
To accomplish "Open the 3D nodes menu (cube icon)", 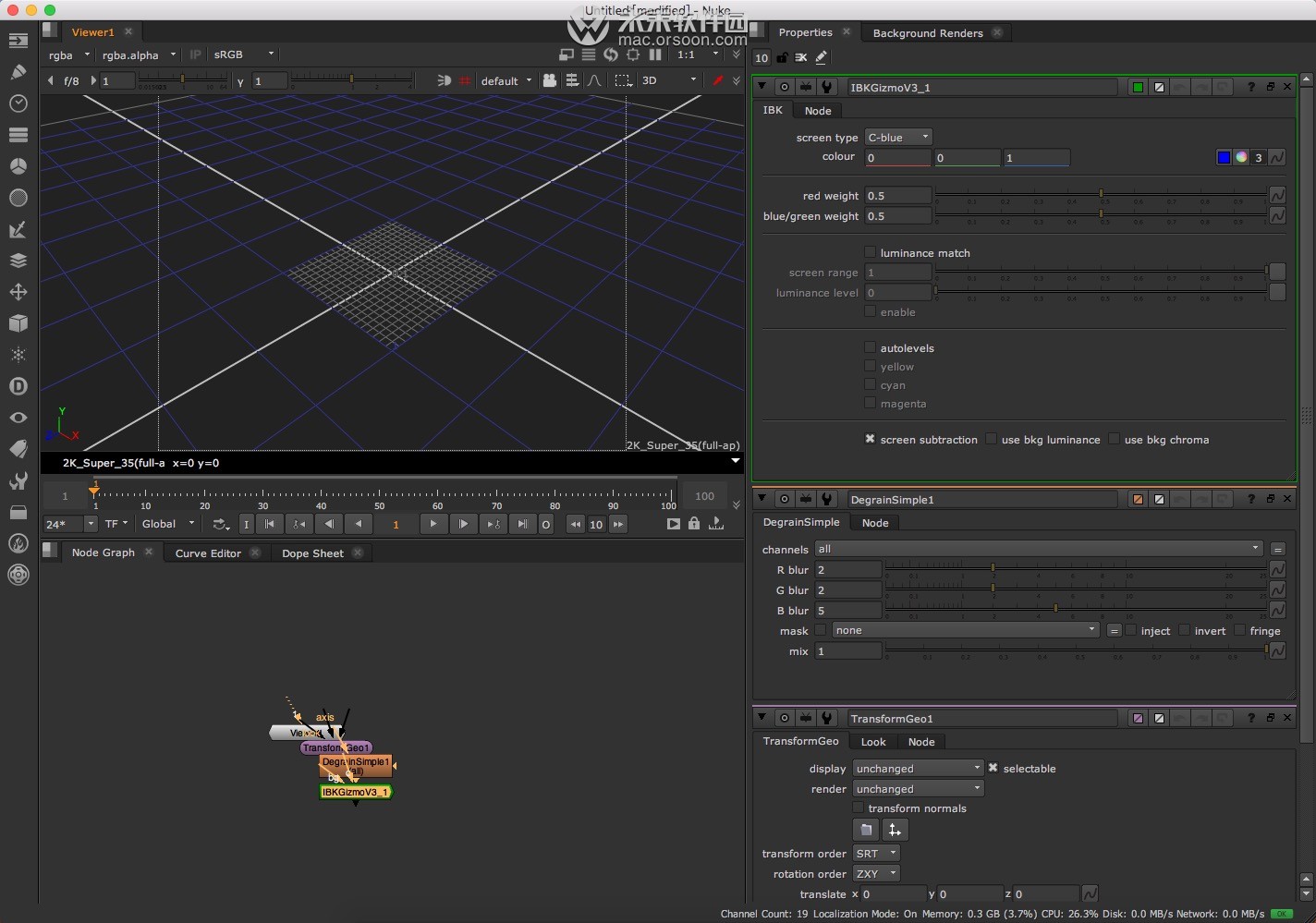I will [x=18, y=323].
